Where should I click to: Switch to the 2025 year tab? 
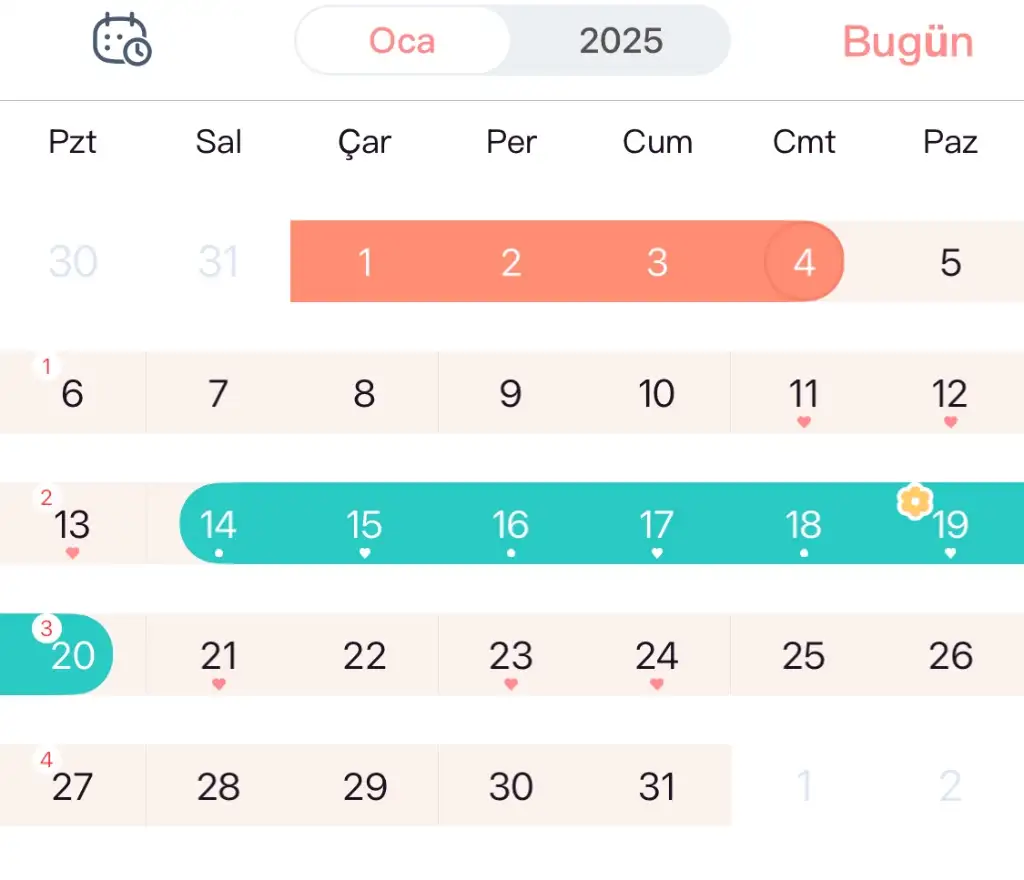pyautogui.click(x=621, y=41)
